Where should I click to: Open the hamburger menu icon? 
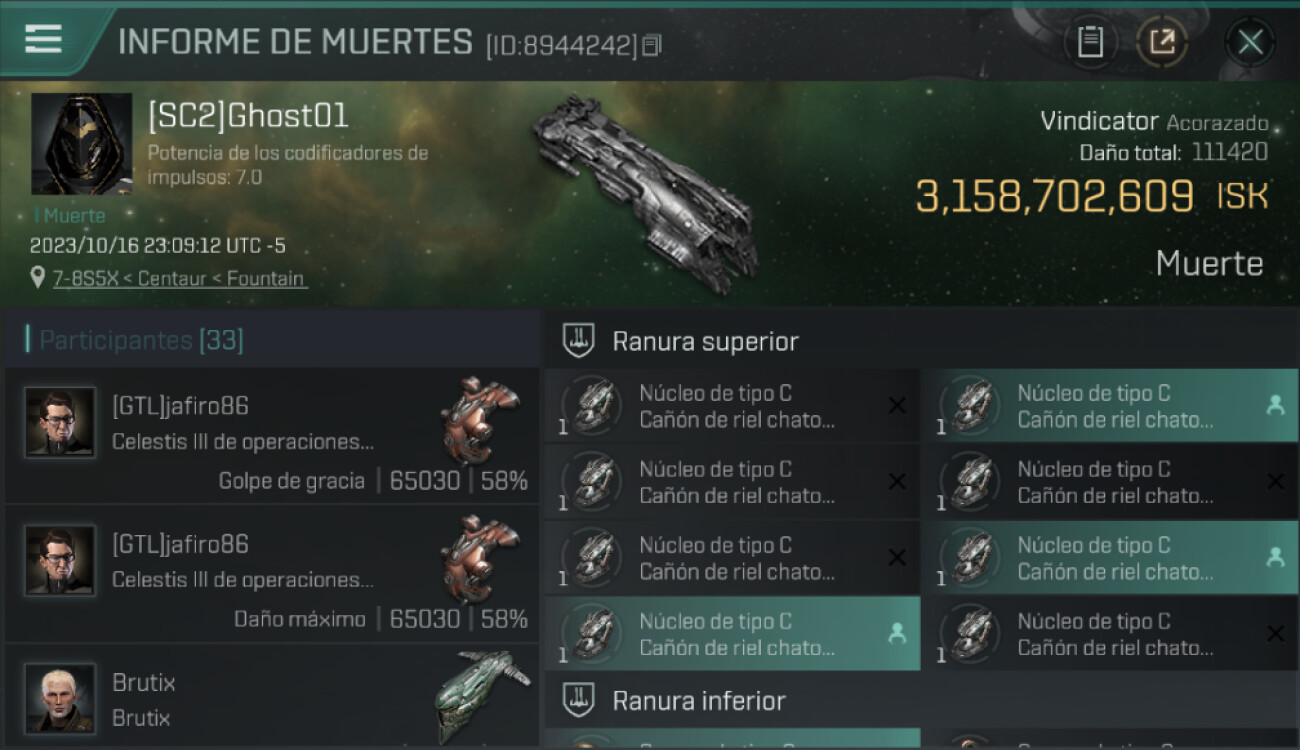click(43, 39)
